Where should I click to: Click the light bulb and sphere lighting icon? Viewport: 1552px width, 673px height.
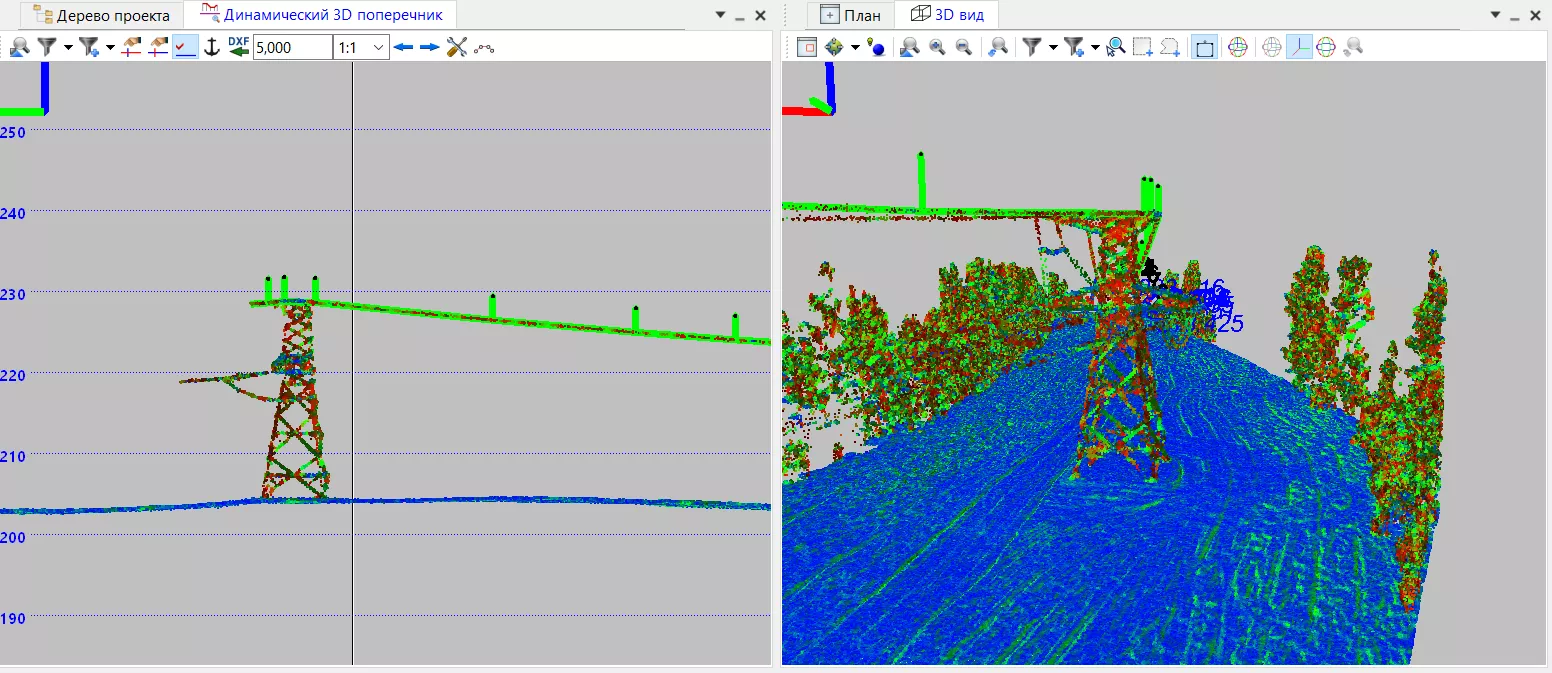[x=877, y=47]
